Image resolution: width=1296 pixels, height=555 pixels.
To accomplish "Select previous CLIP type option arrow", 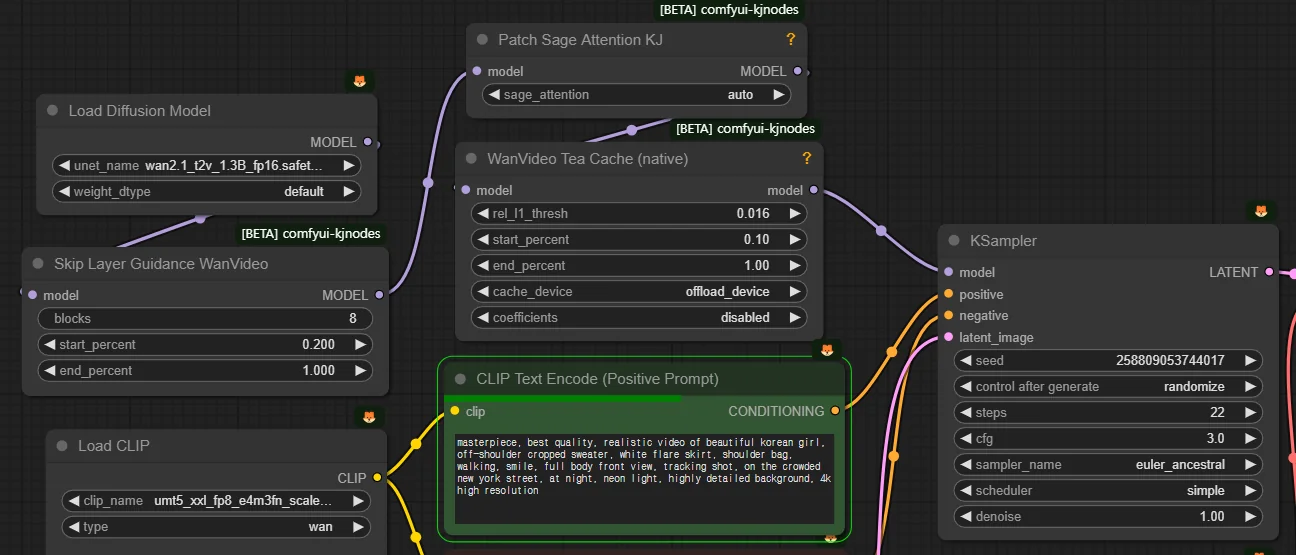I will 73,527.
